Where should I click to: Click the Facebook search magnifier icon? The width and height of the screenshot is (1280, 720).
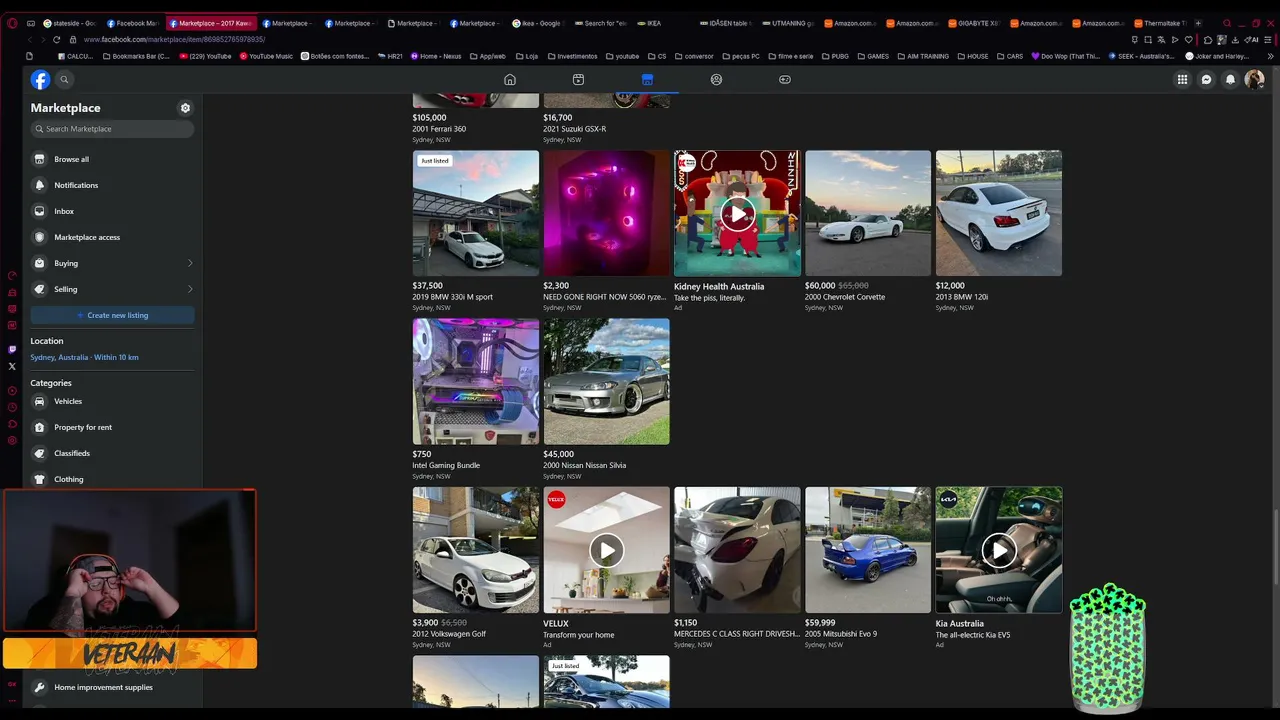[64, 80]
